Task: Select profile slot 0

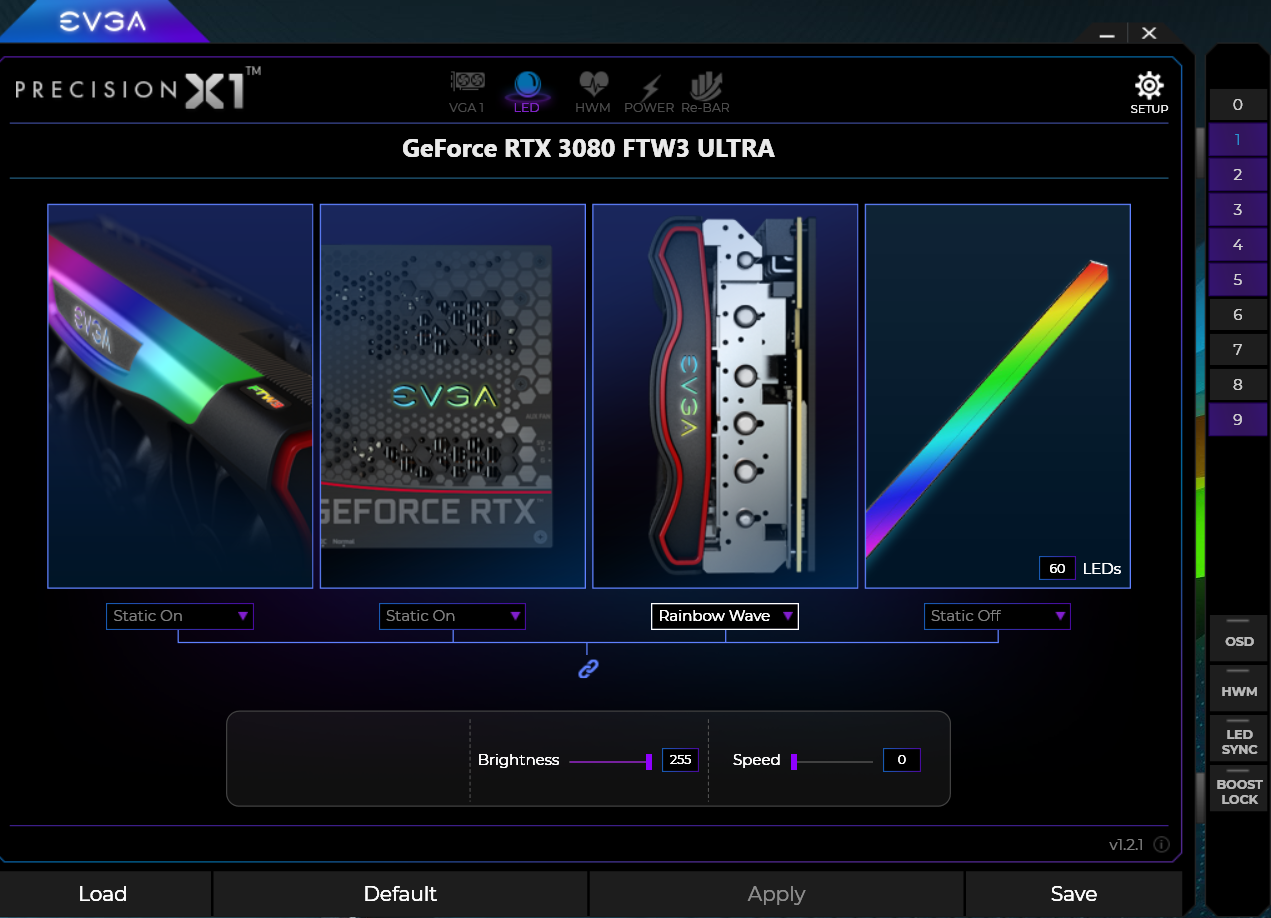Action: coord(1237,105)
